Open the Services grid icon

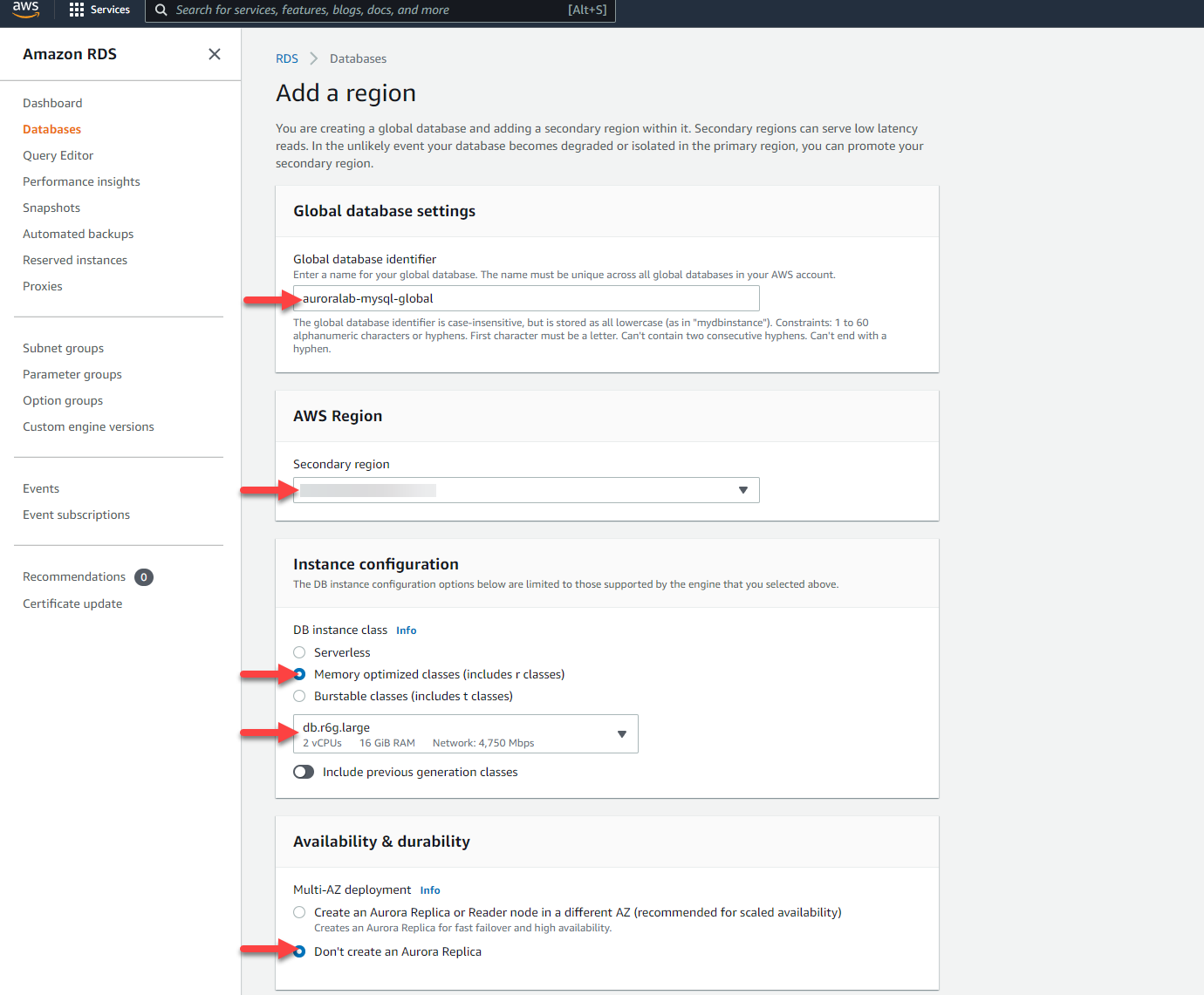[77, 10]
